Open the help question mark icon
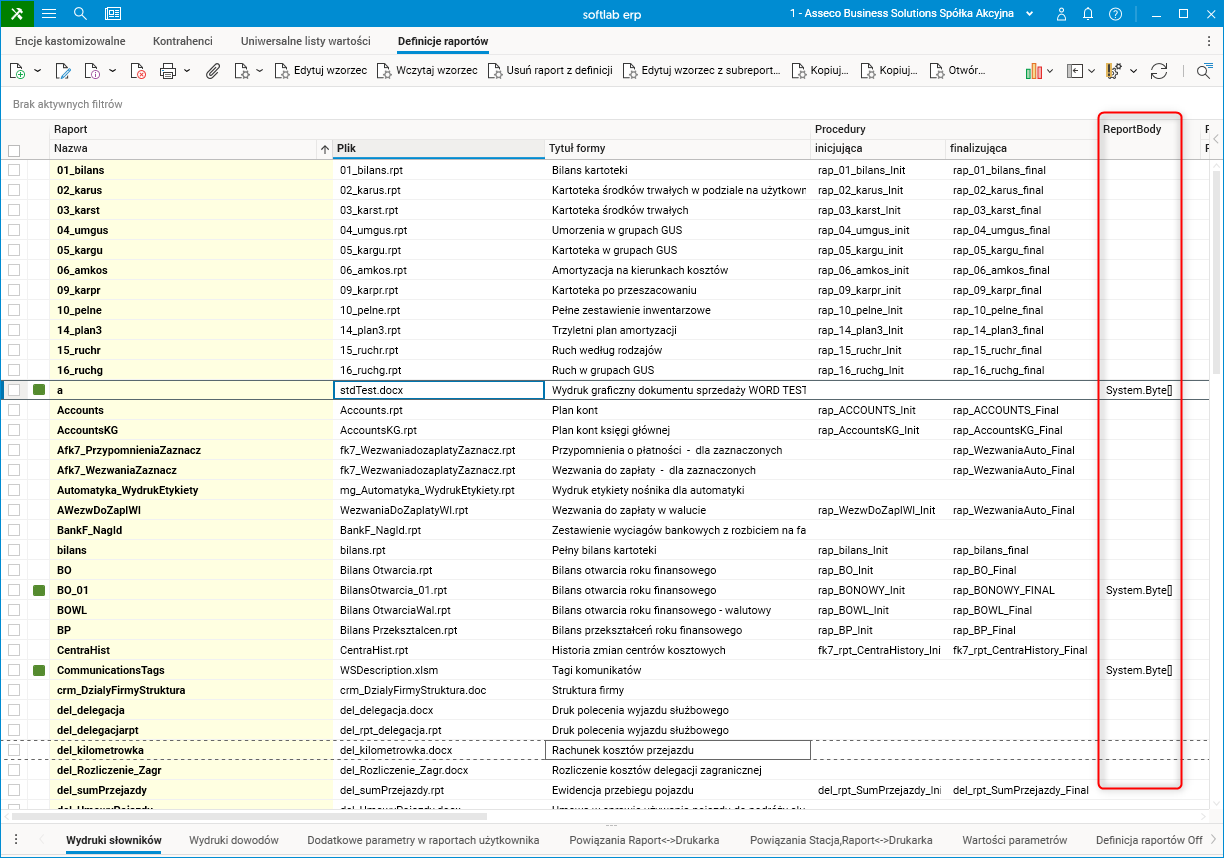The image size is (1224, 858). click(x=1115, y=14)
